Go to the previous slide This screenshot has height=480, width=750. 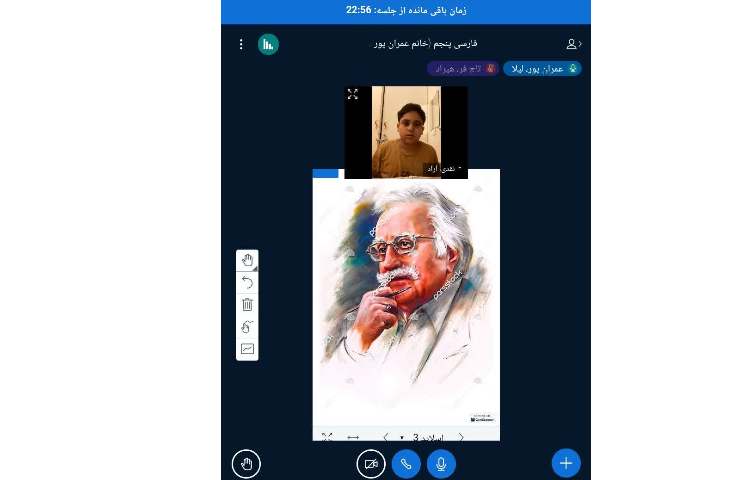[386, 437]
